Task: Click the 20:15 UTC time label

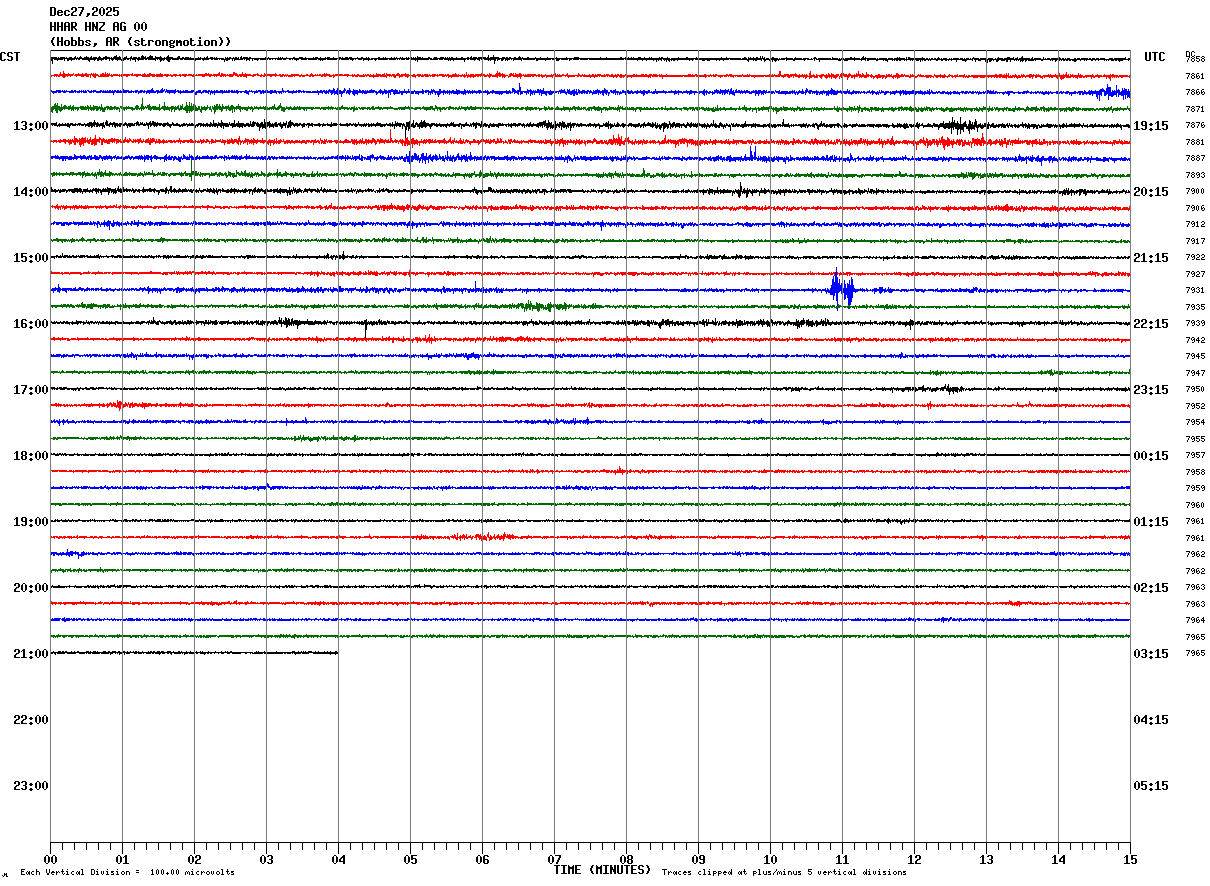Action: [x=1151, y=192]
